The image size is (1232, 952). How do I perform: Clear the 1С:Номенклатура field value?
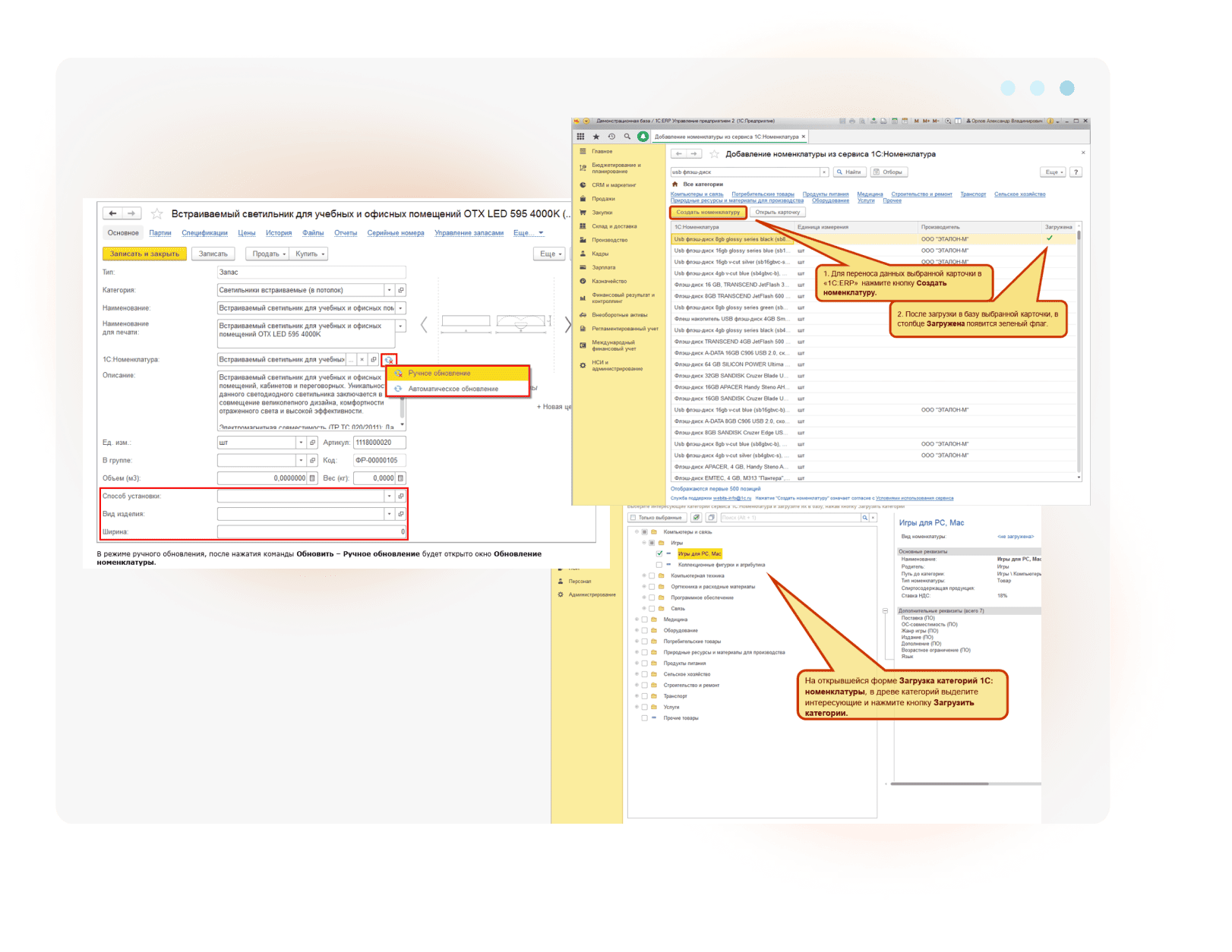pyautogui.click(x=362, y=360)
